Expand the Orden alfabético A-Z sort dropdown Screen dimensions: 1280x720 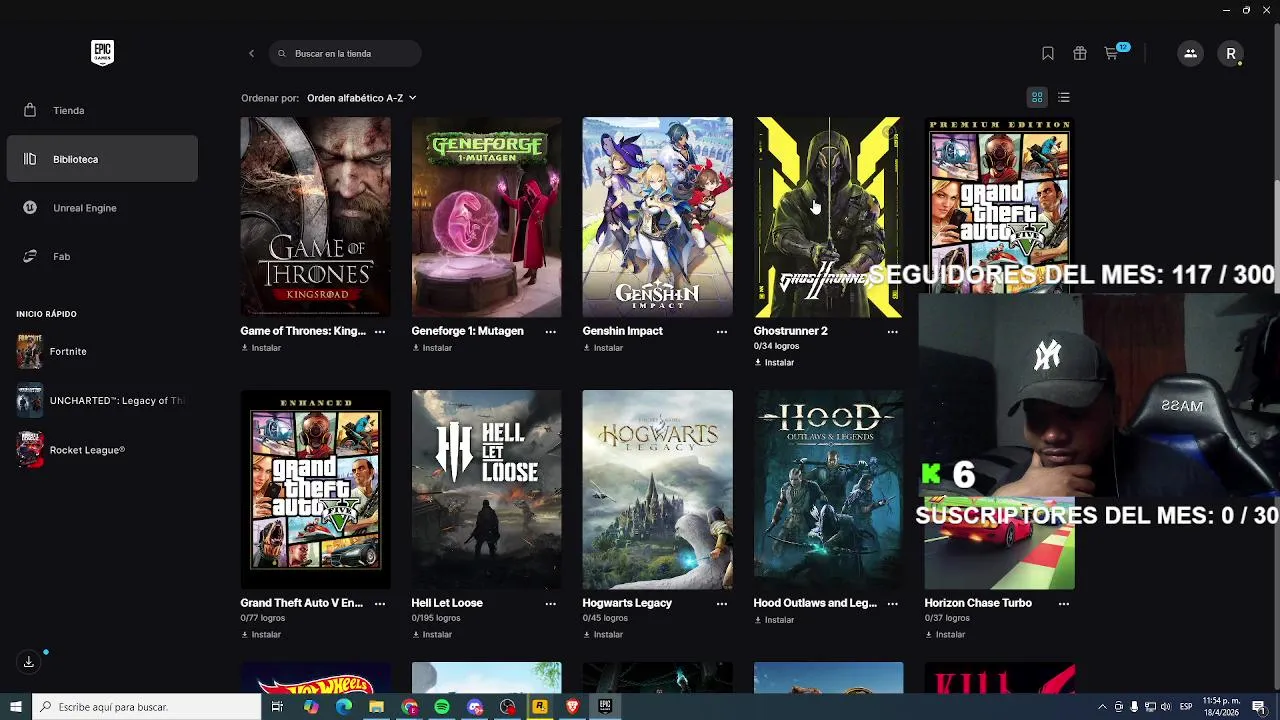[362, 98]
